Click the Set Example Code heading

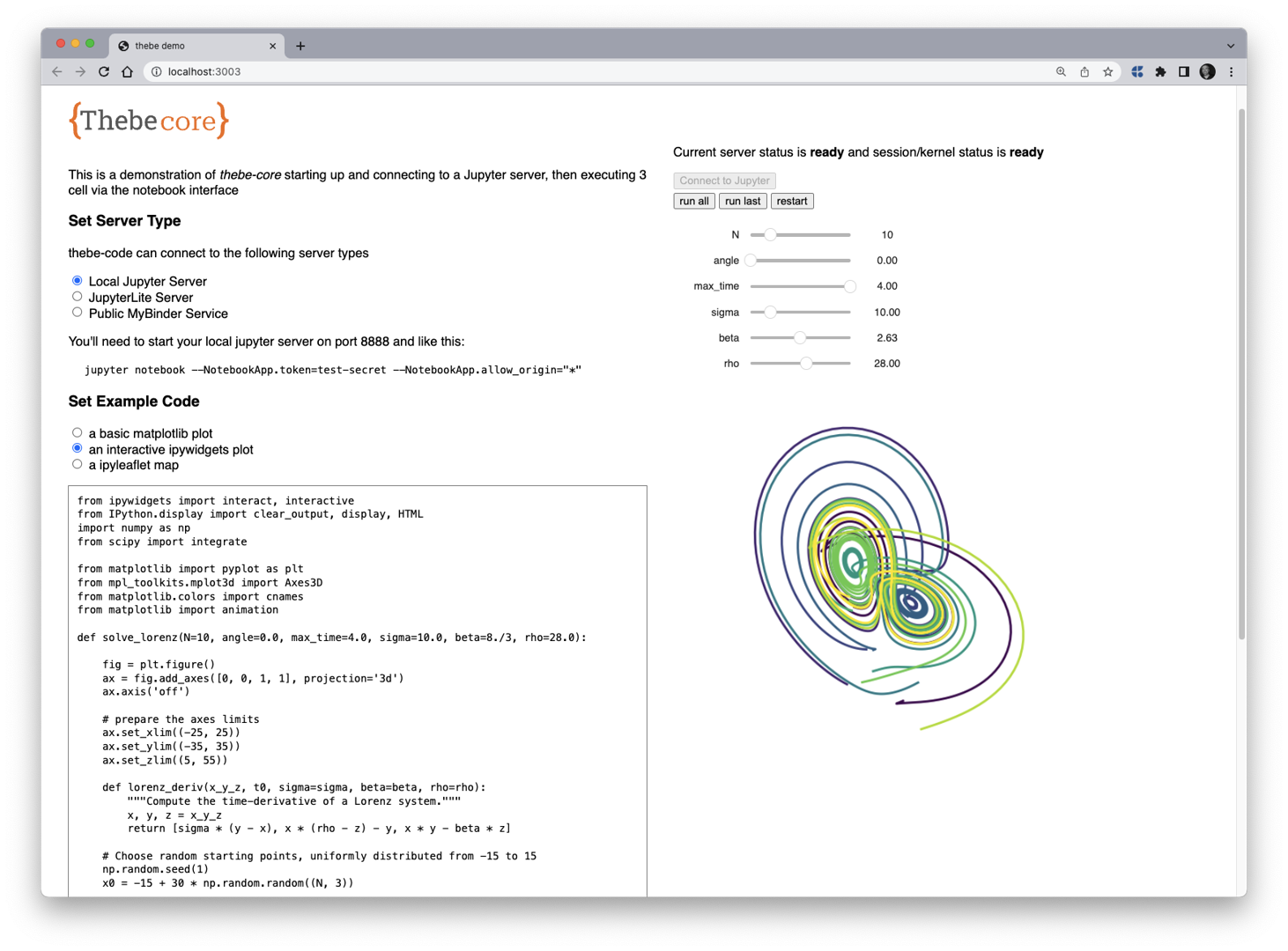point(134,402)
